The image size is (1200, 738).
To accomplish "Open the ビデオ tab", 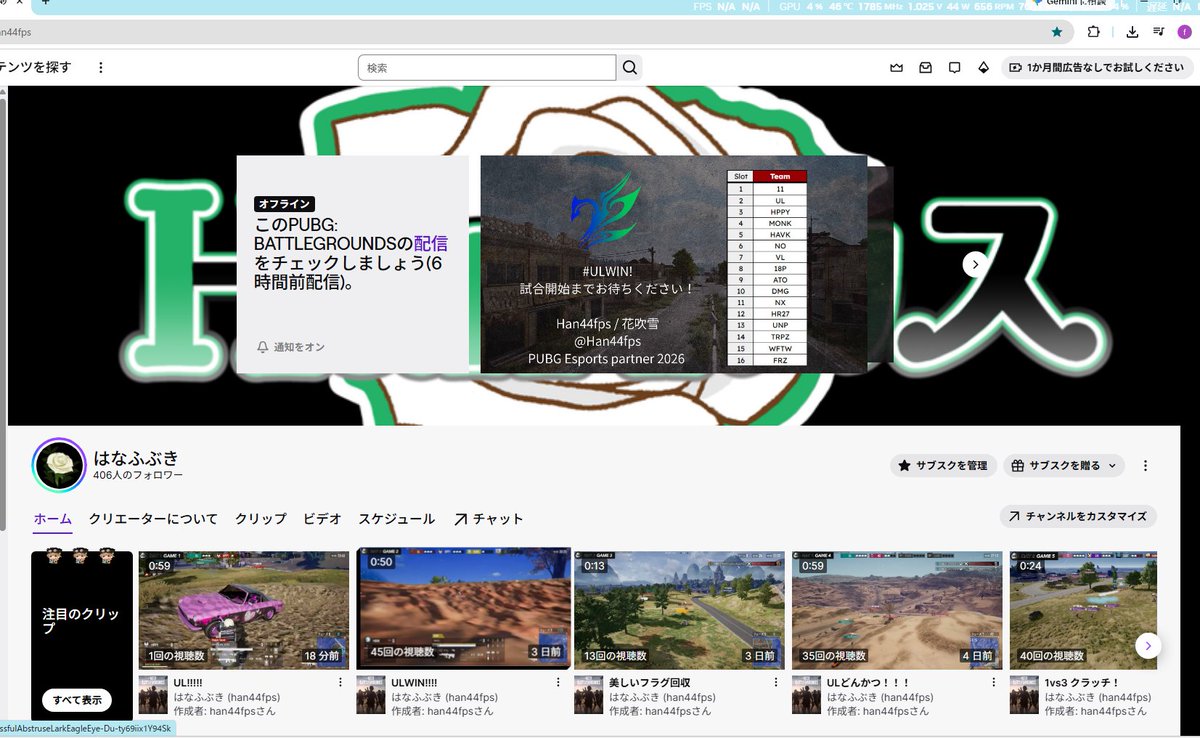I will point(322,519).
